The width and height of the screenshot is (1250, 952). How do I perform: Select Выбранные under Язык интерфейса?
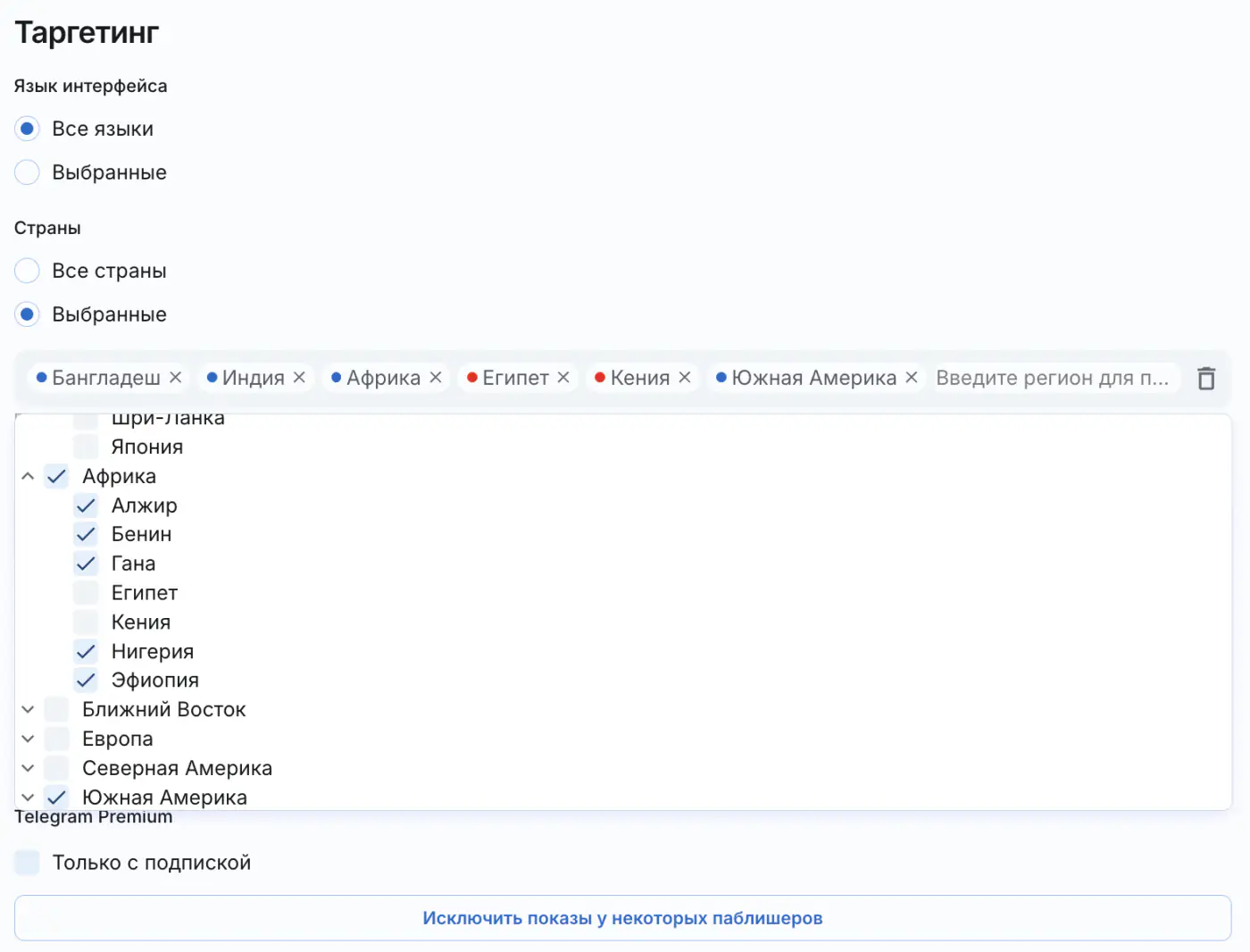pos(27,172)
